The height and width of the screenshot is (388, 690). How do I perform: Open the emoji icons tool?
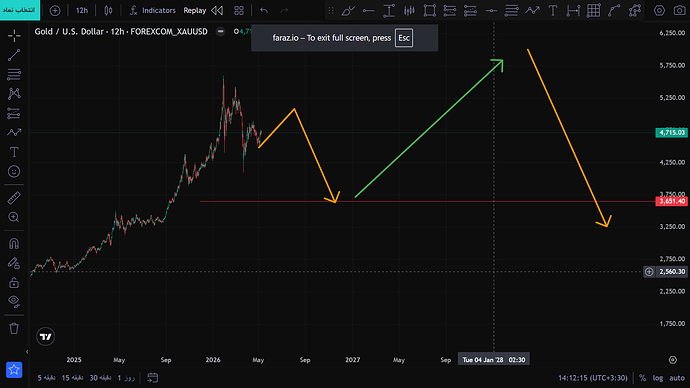(x=14, y=171)
